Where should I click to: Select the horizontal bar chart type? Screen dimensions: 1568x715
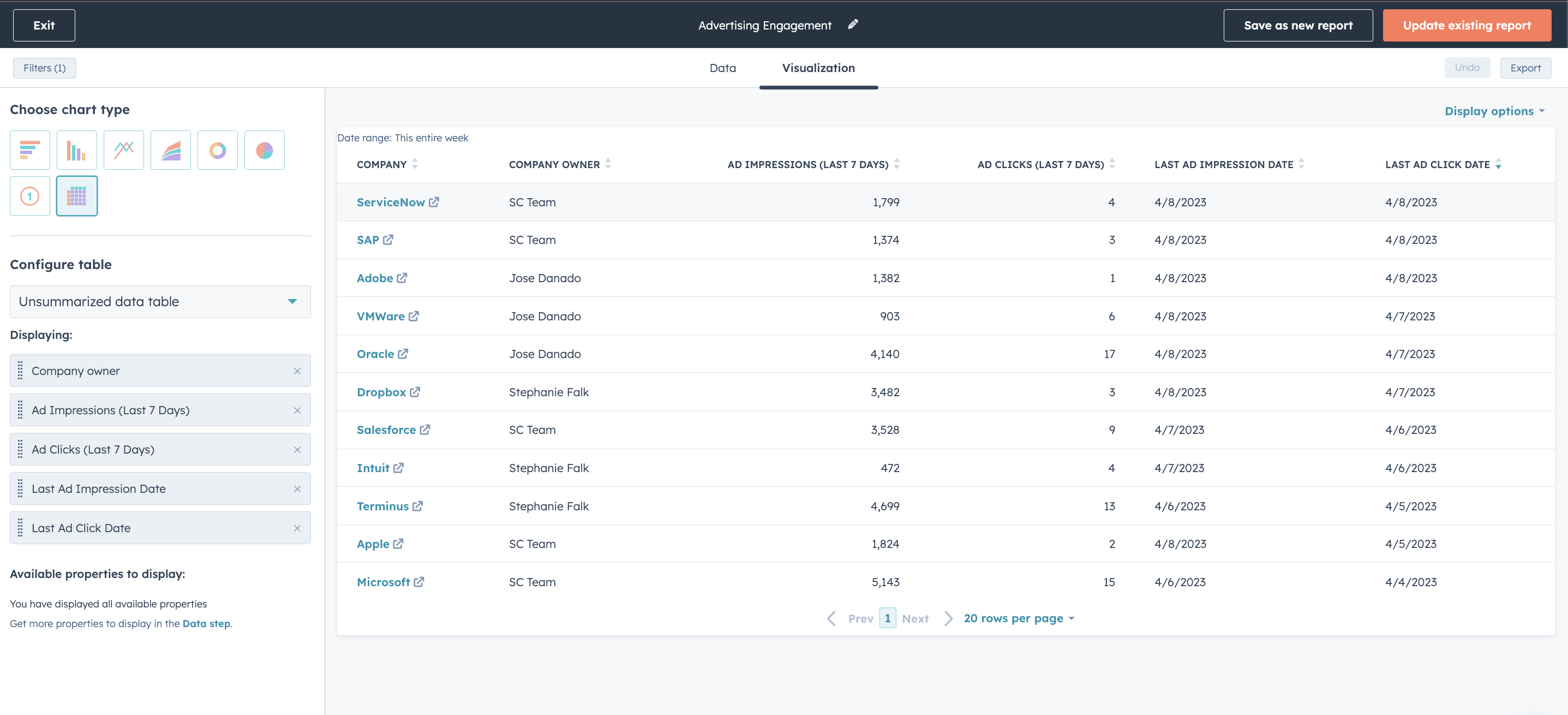coord(30,150)
